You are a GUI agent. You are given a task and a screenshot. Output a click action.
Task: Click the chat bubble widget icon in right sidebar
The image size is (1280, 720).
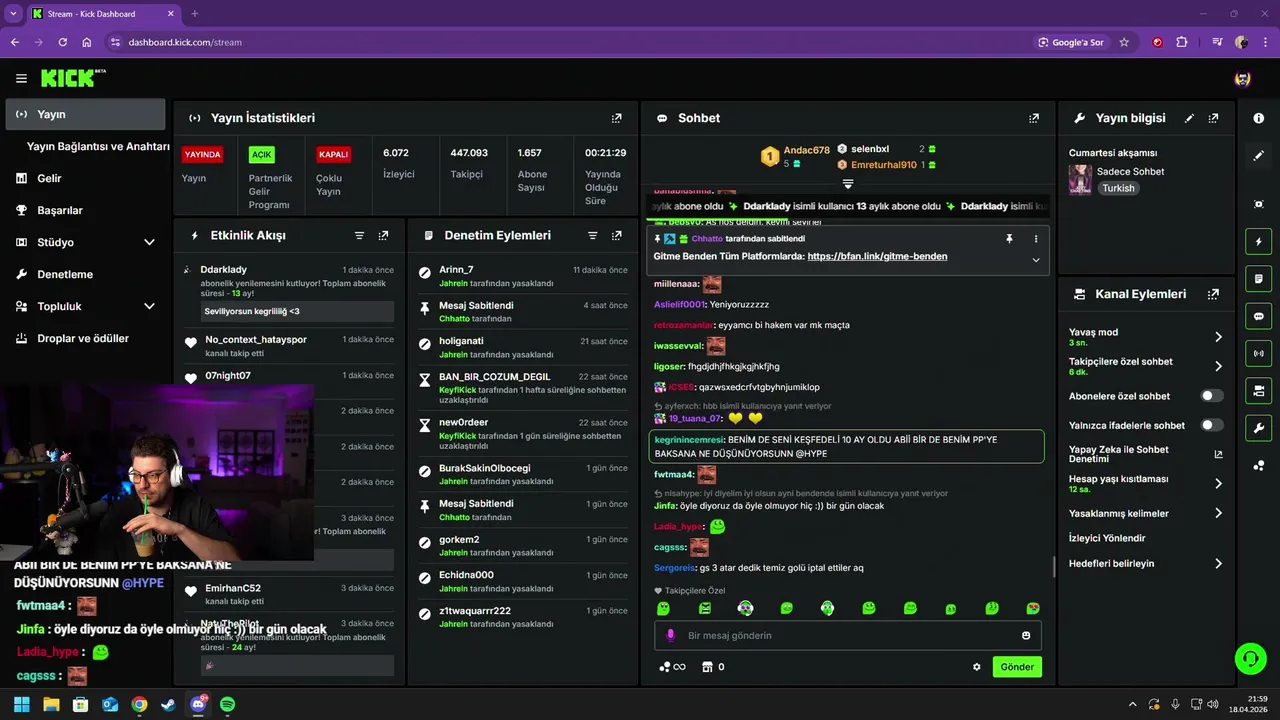click(1258, 316)
